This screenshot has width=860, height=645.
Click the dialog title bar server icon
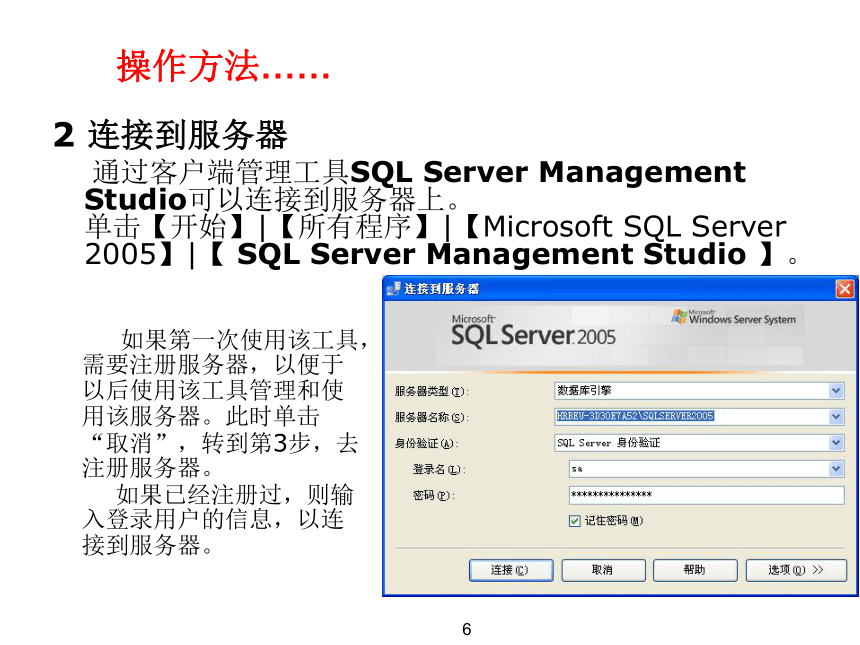(393, 288)
